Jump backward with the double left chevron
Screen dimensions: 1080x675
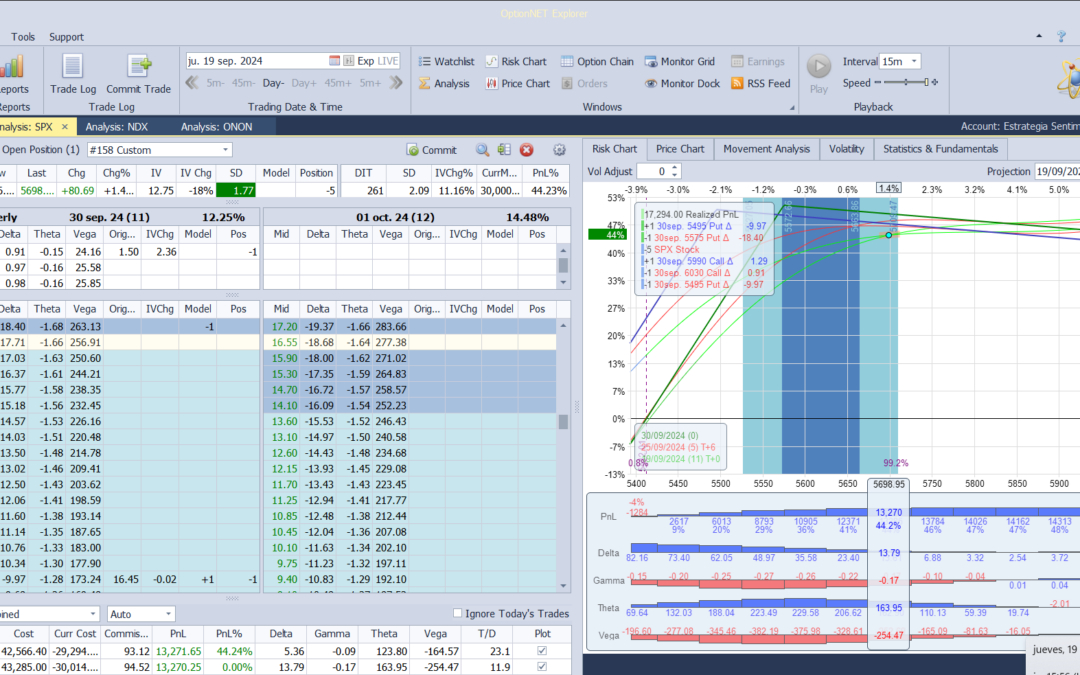click(x=192, y=83)
